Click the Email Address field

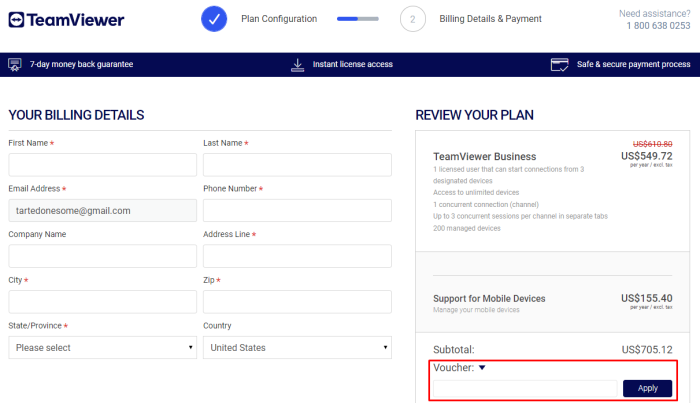pos(102,210)
